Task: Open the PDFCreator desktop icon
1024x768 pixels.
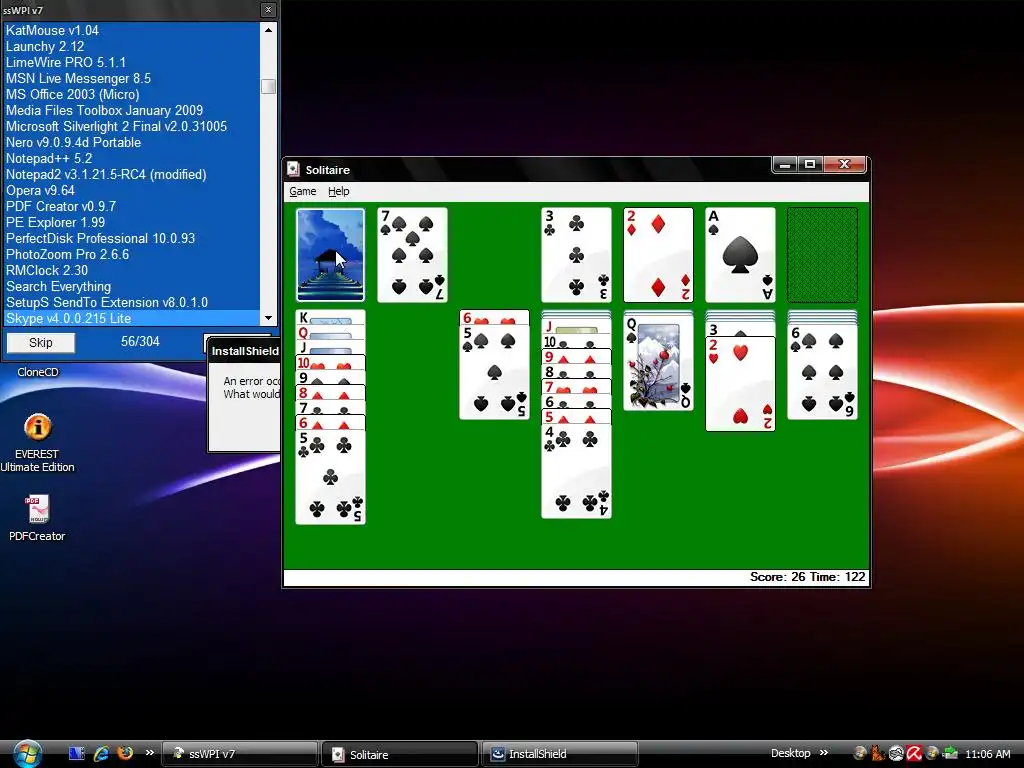Action: click(x=37, y=519)
